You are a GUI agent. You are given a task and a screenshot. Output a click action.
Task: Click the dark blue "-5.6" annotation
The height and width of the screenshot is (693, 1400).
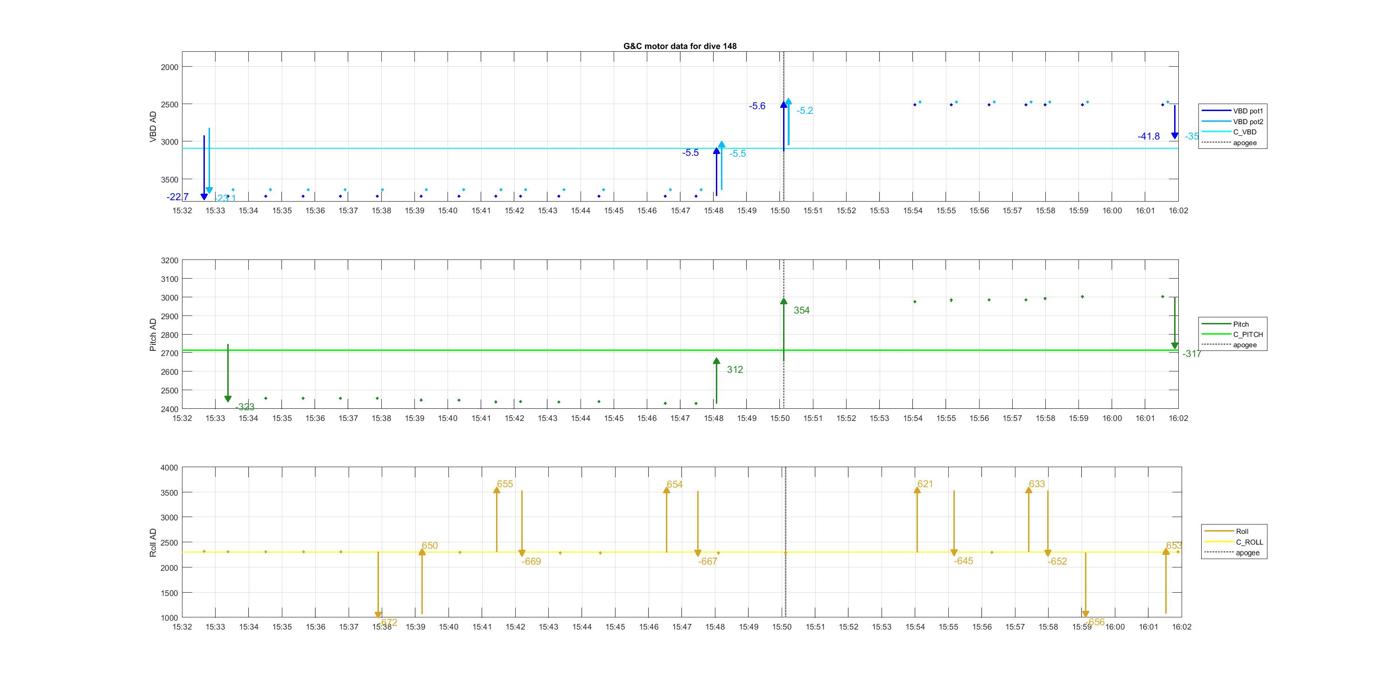point(757,106)
